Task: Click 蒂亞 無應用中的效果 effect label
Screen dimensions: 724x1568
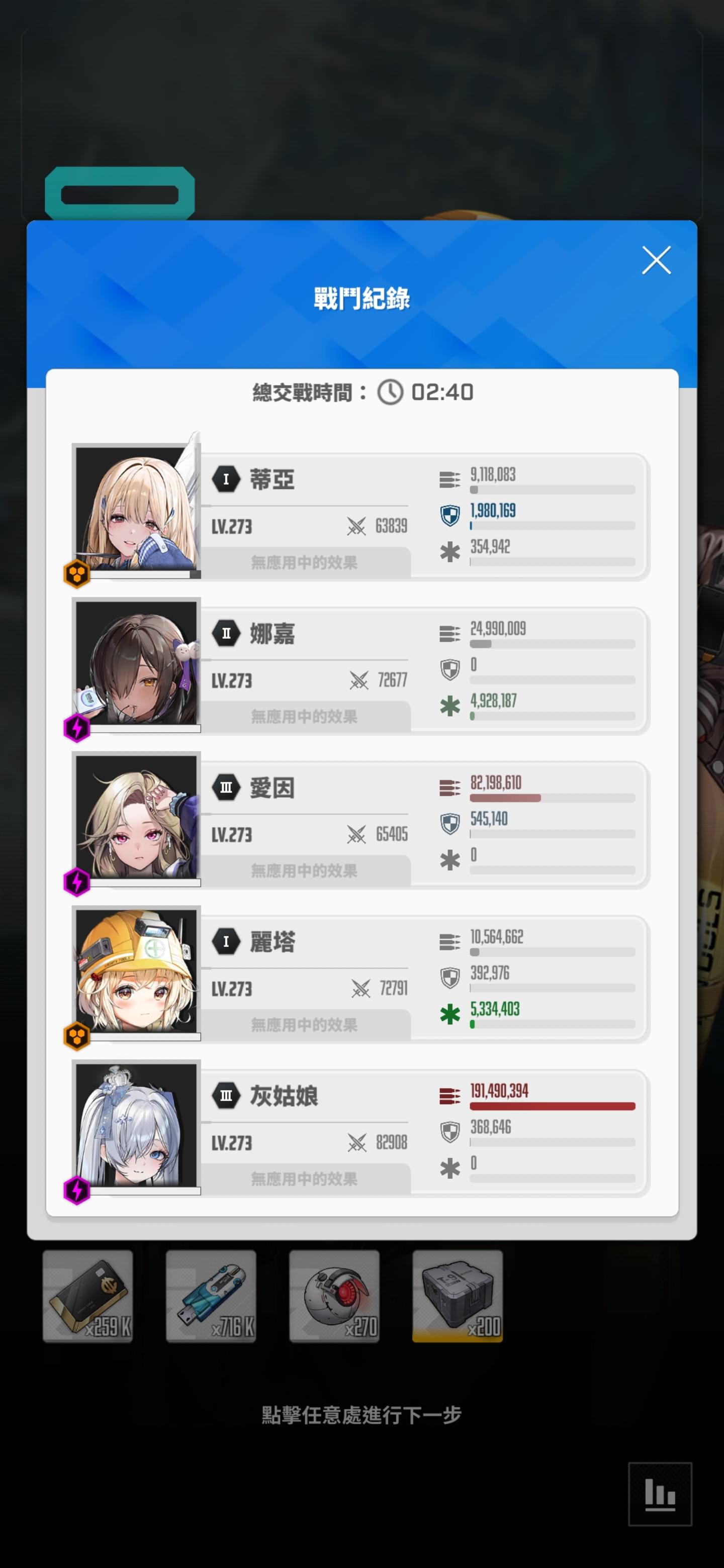Action: 304,562
